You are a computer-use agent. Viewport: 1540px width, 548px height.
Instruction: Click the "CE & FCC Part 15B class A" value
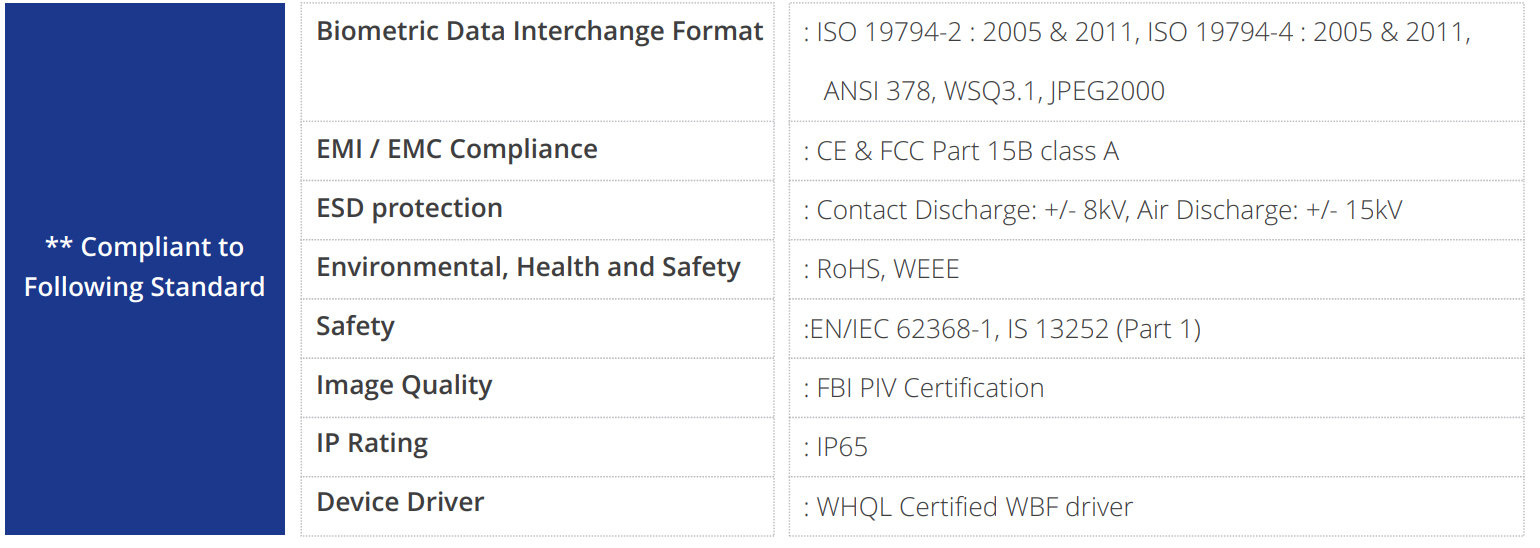967,151
